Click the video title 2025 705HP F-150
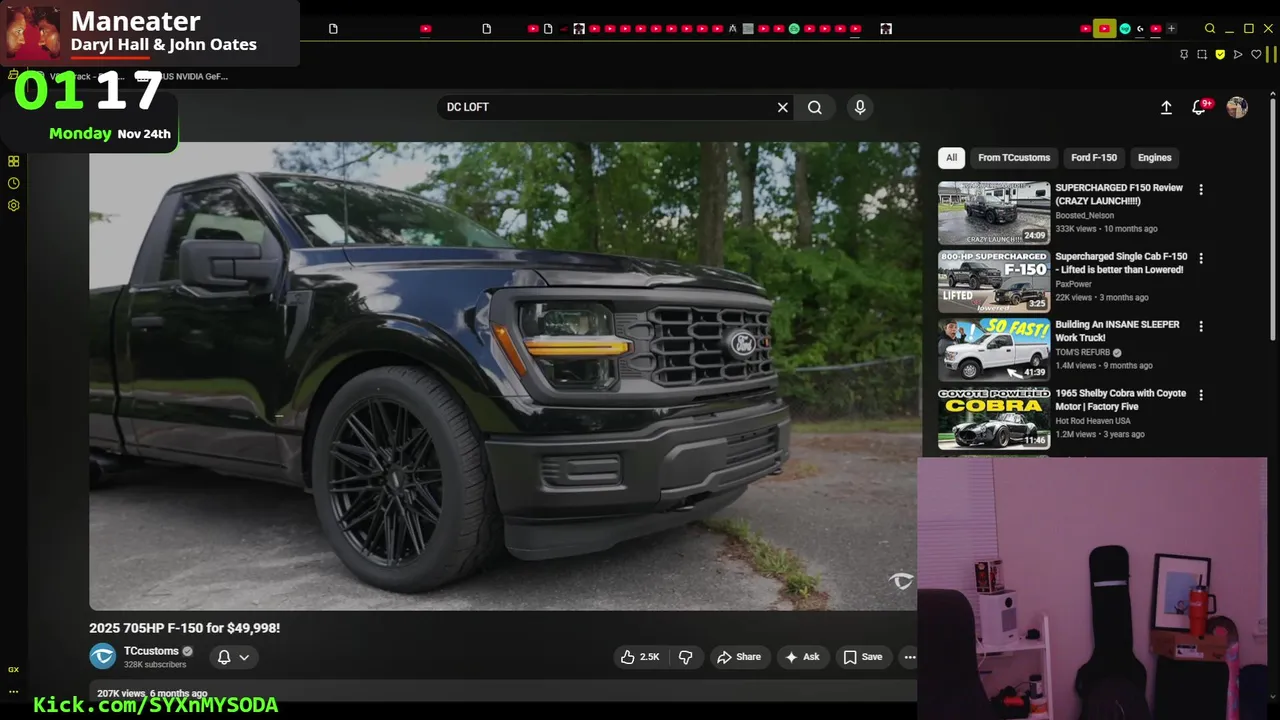The image size is (1280, 720). (x=184, y=628)
